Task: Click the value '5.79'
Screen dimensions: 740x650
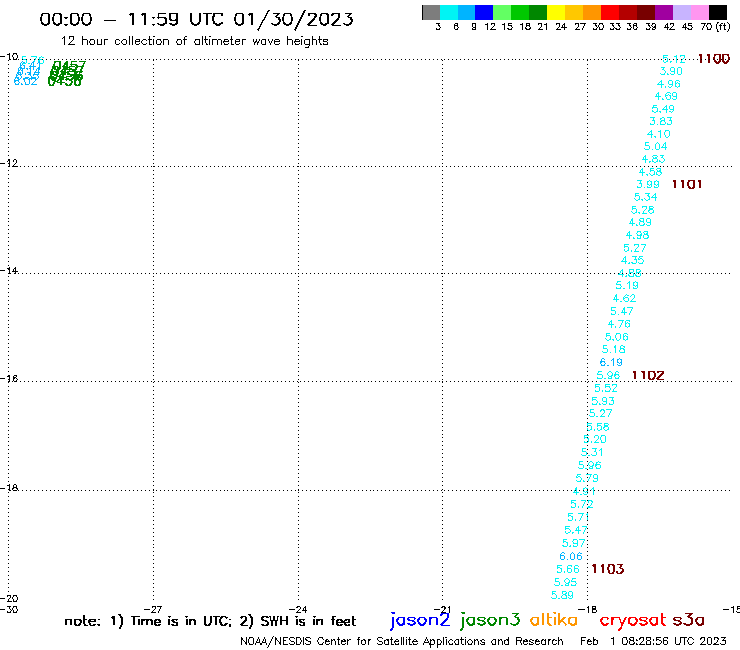Action: (587, 478)
